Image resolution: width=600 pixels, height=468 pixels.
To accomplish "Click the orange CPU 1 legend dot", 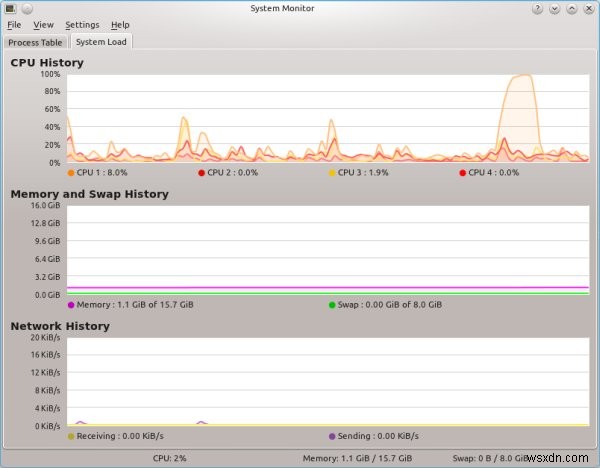I will 71,173.
